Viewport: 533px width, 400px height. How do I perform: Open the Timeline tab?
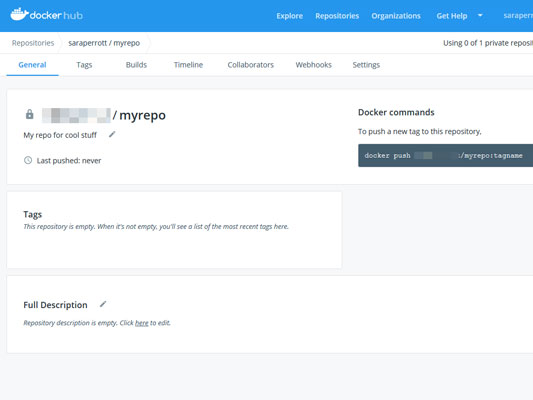188,65
